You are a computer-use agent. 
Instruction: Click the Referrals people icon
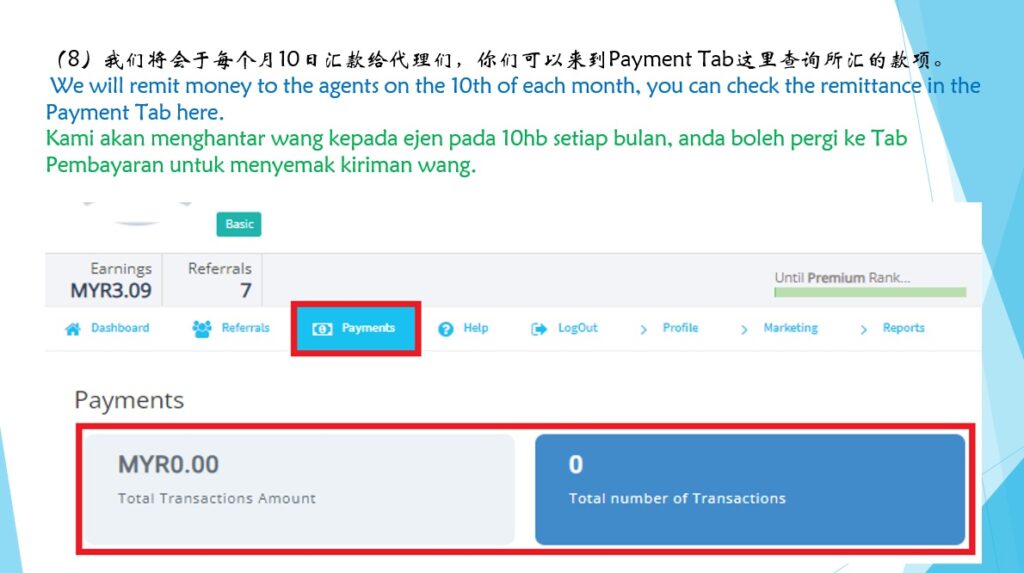[202, 329]
